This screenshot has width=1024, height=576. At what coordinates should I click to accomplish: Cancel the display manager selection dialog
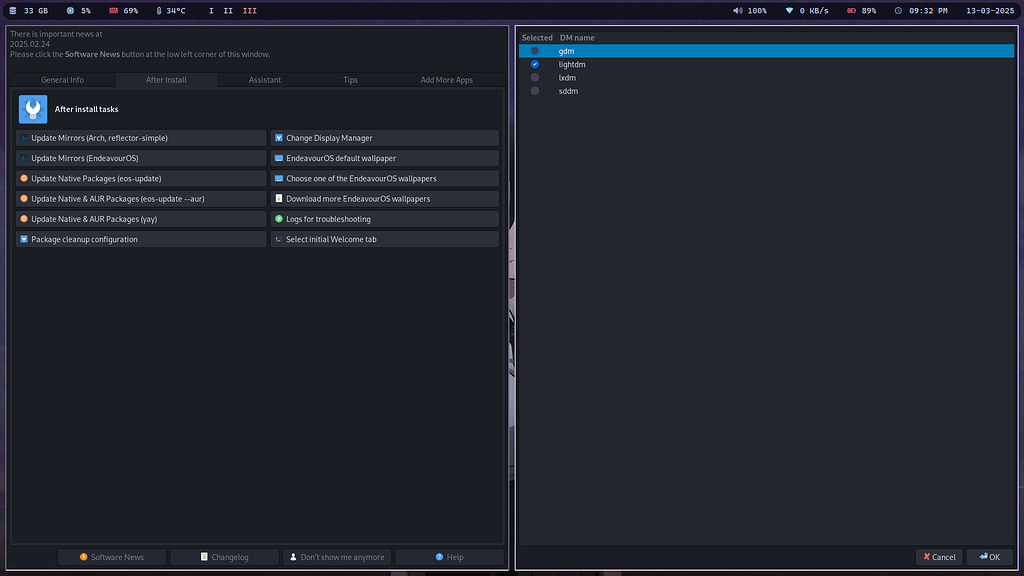[x=938, y=557]
